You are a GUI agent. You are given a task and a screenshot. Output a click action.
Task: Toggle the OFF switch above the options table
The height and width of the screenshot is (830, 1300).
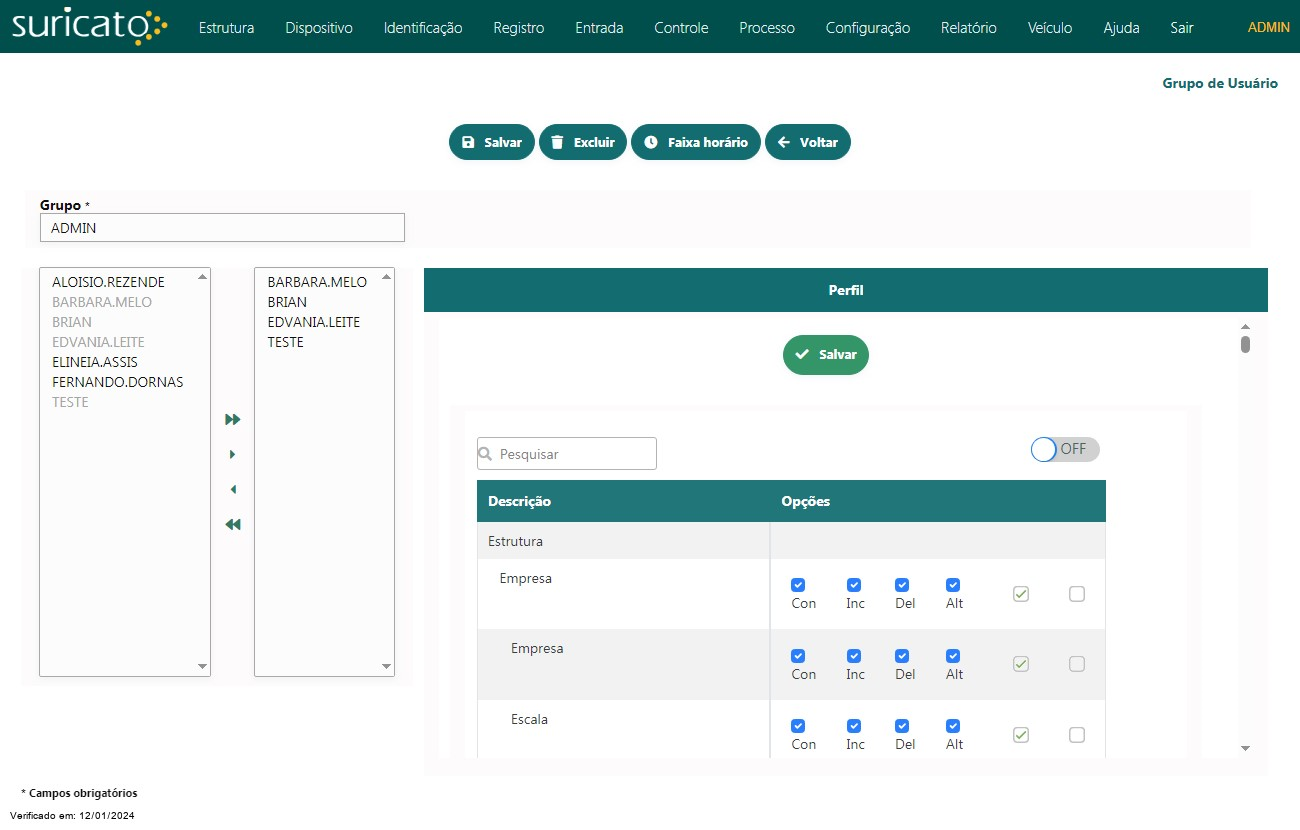[x=1064, y=449]
